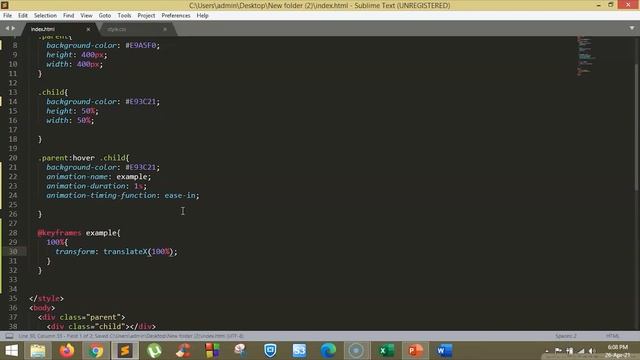Open the volume speaker tray icon
The image size is (640, 360).
click(x=592, y=351)
